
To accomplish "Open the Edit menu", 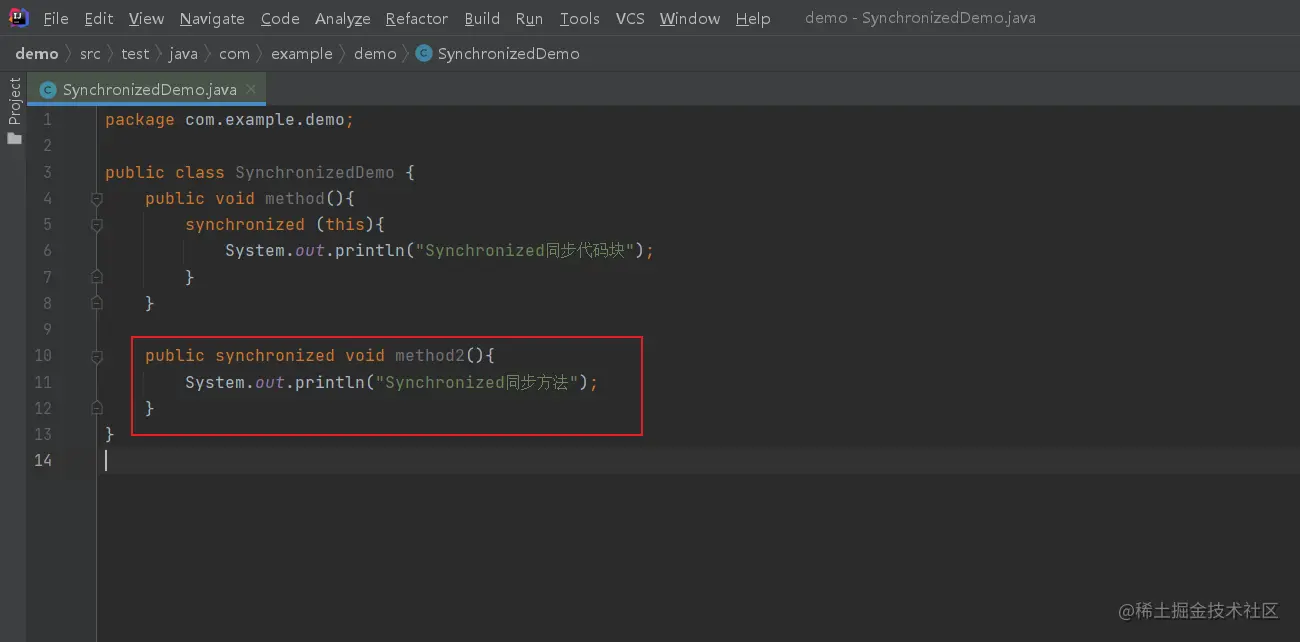I will click(x=99, y=19).
